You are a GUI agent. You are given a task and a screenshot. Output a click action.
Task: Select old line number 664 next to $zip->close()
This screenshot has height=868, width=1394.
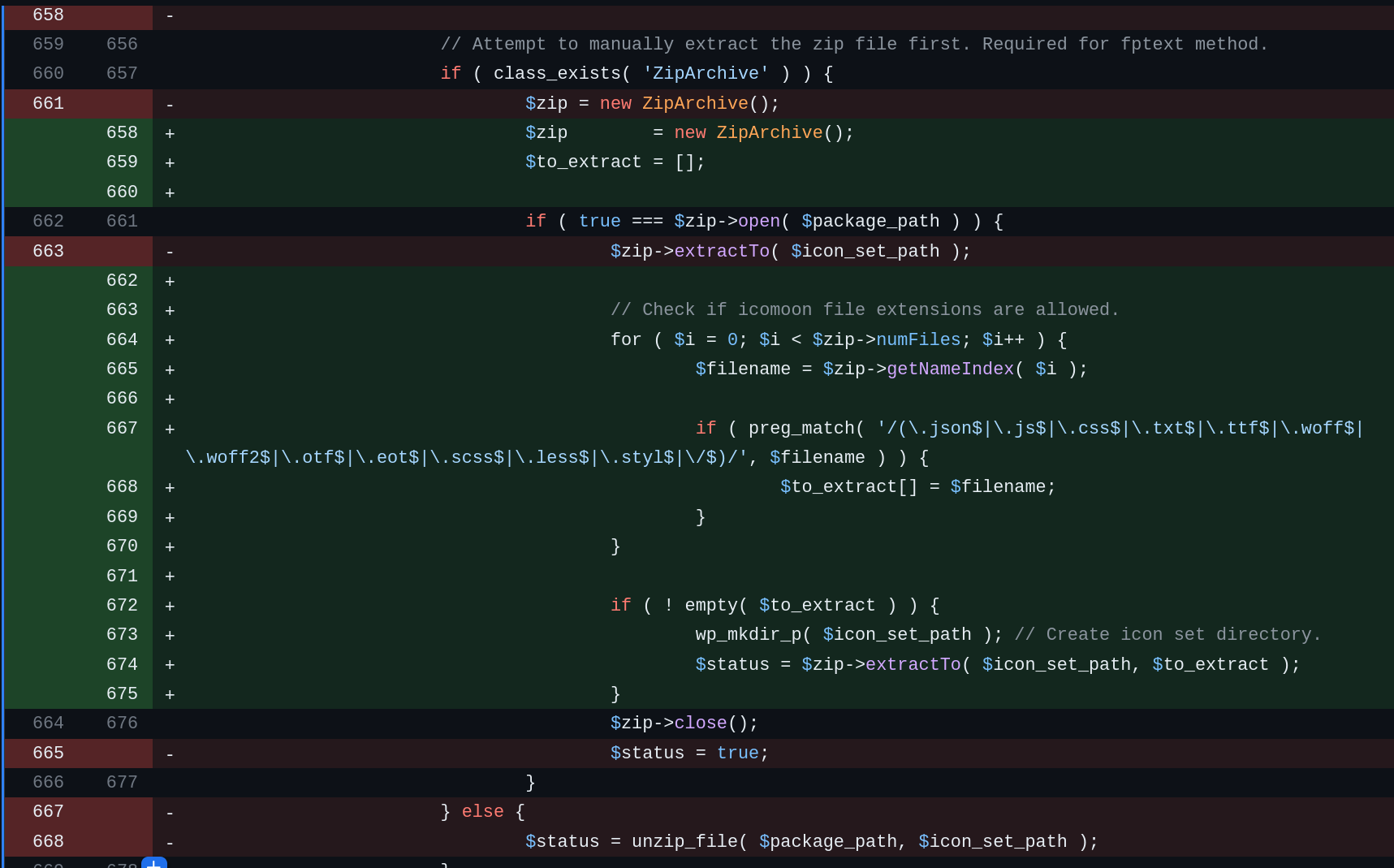(x=48, y=723)
